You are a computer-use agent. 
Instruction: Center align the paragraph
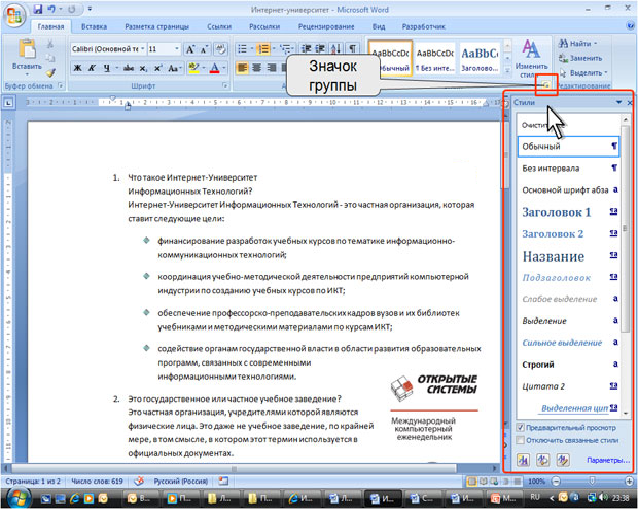(257, 67)
